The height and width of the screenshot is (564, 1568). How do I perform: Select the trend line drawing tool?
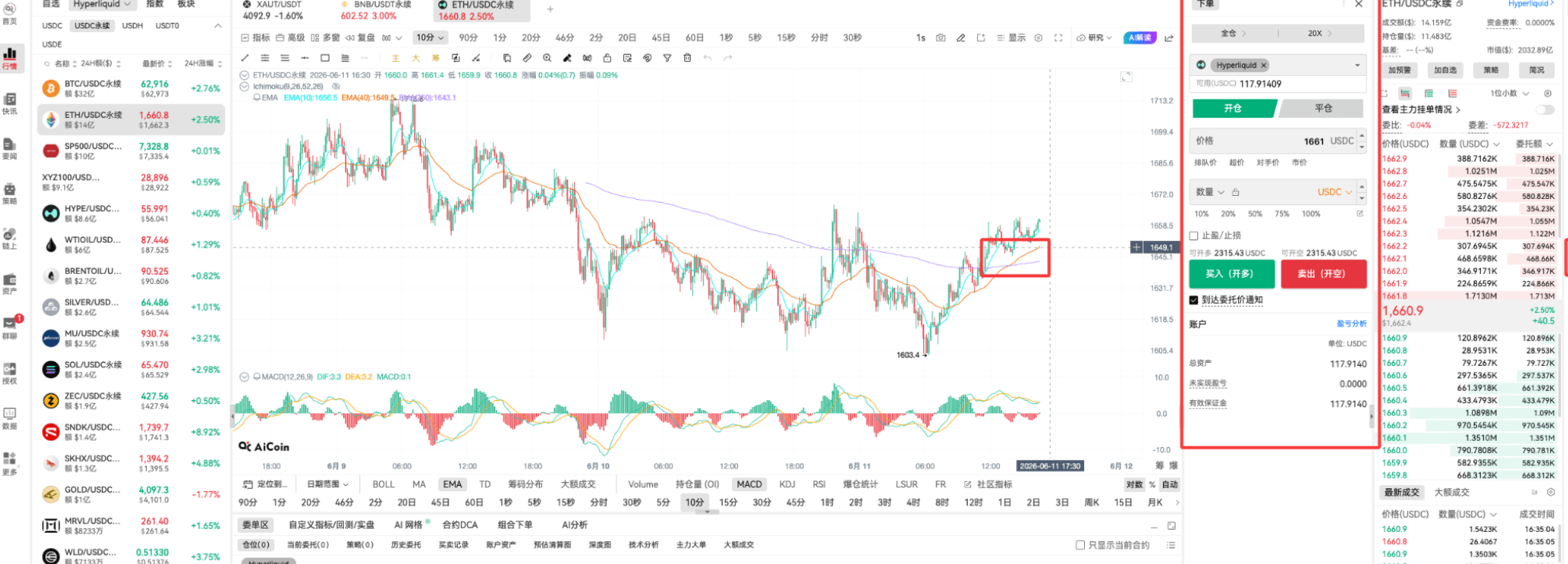click(x=245, y=58)
